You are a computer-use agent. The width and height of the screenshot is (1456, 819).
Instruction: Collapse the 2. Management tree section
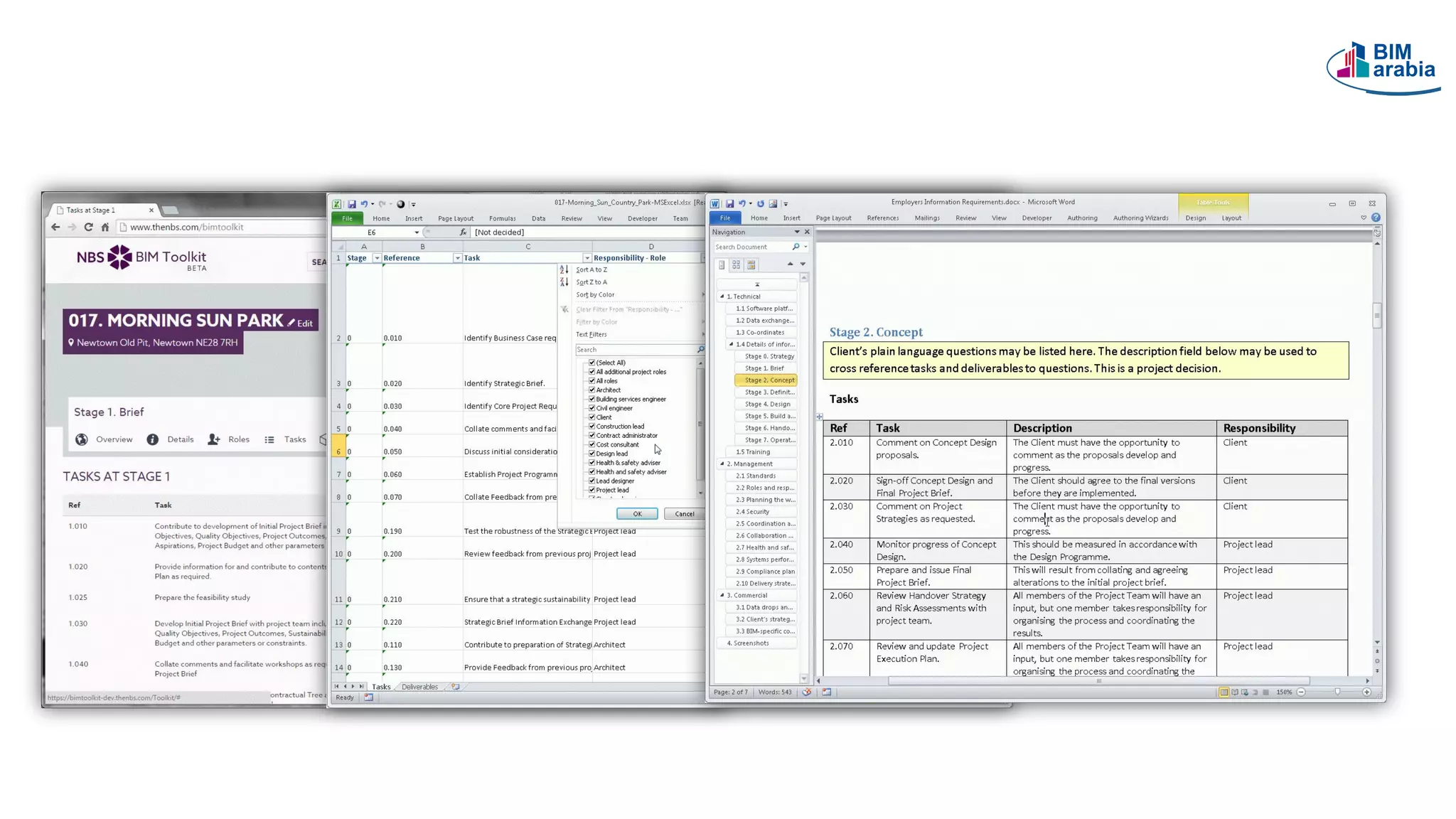[x=722, y=464]
